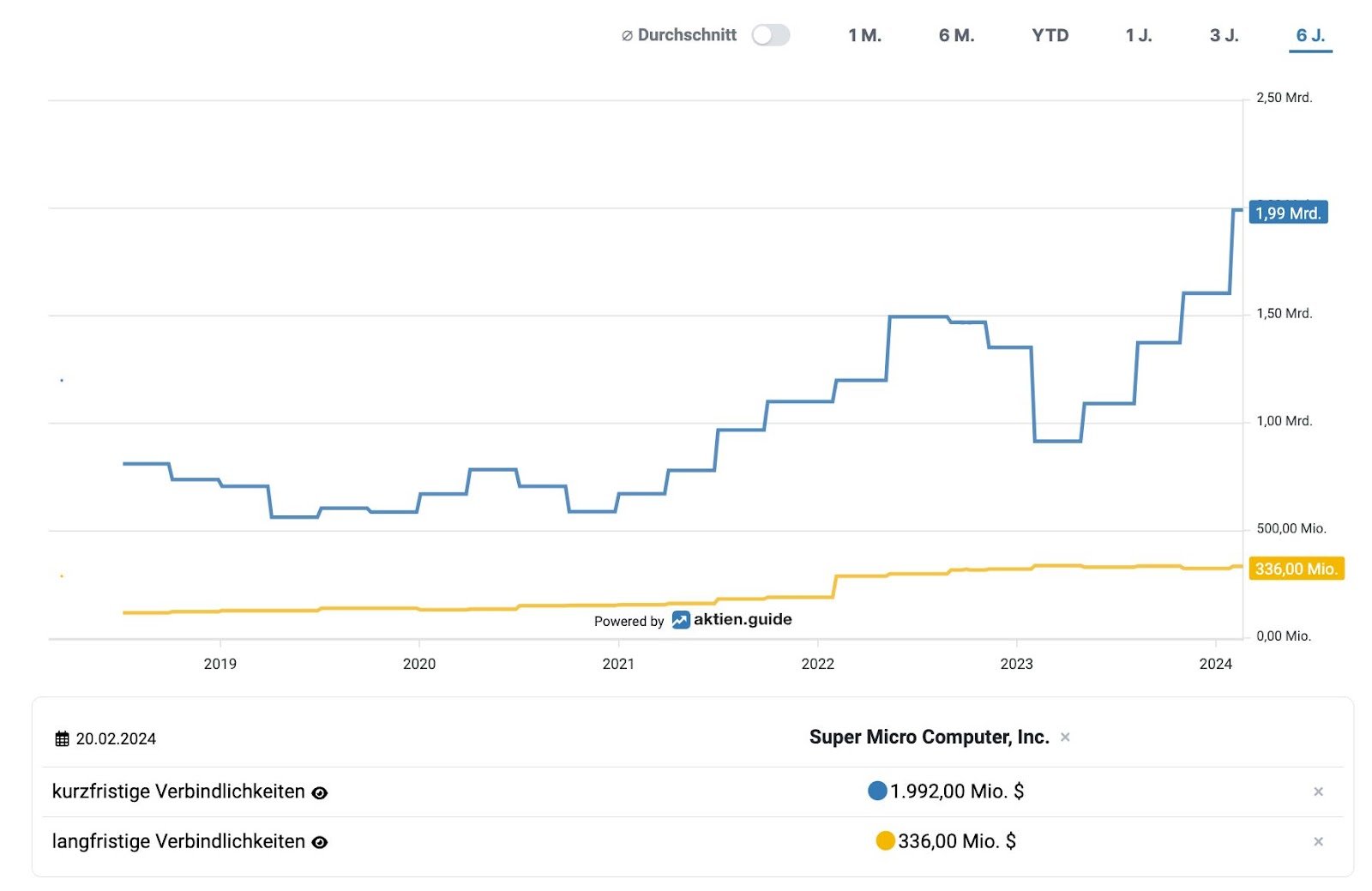The height and width of the screenshot is (891, 1372).
Task: Click the blue color dot for 1.992,00 Mio.
Action: pyautogui.click(x=877, y=791)
